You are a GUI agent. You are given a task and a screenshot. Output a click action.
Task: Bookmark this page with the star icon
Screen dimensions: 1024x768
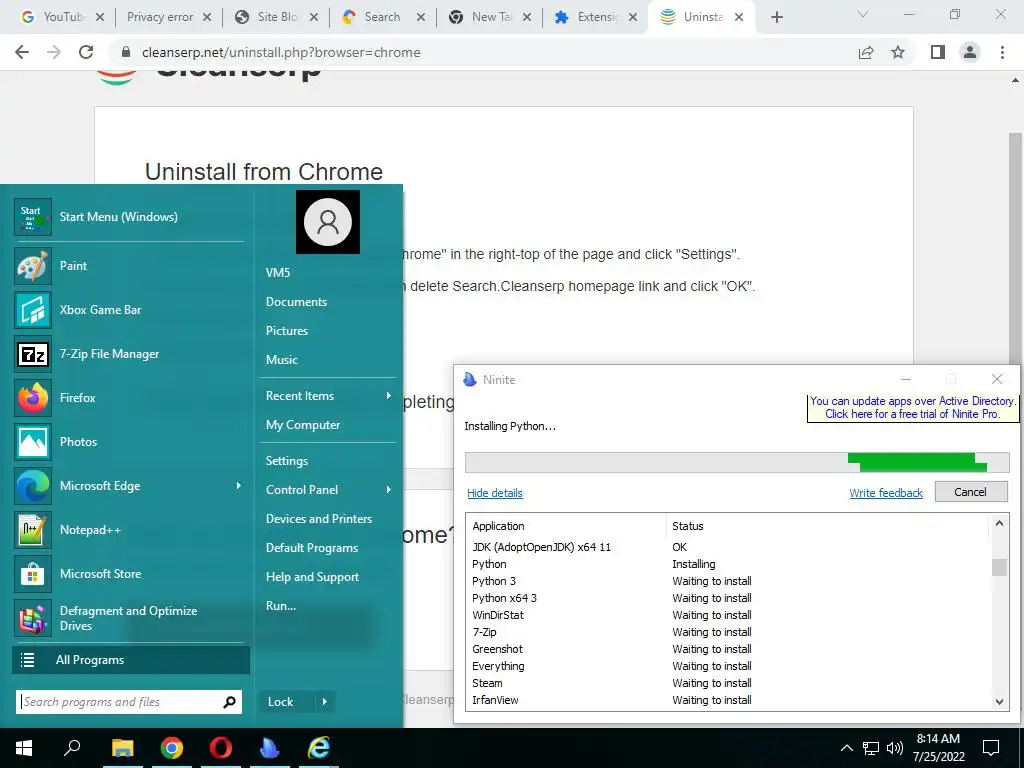(898, 52)
